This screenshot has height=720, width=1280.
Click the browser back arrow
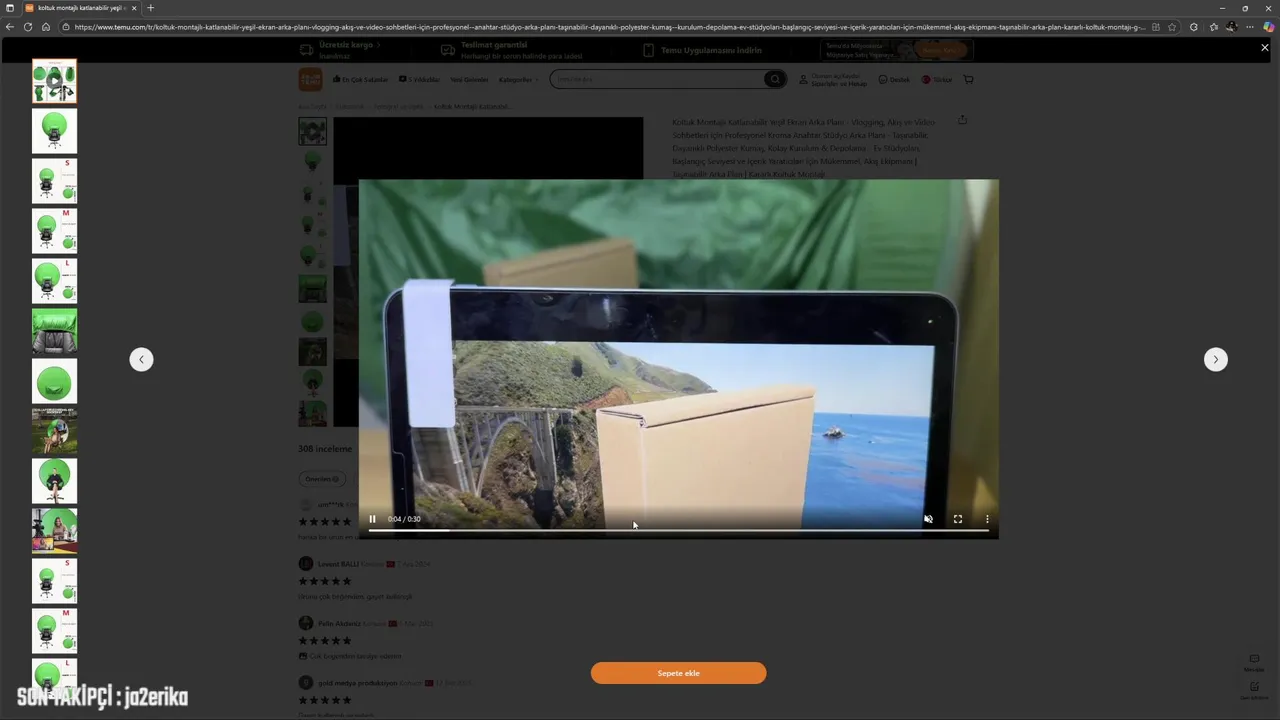[x=10, y=27]
